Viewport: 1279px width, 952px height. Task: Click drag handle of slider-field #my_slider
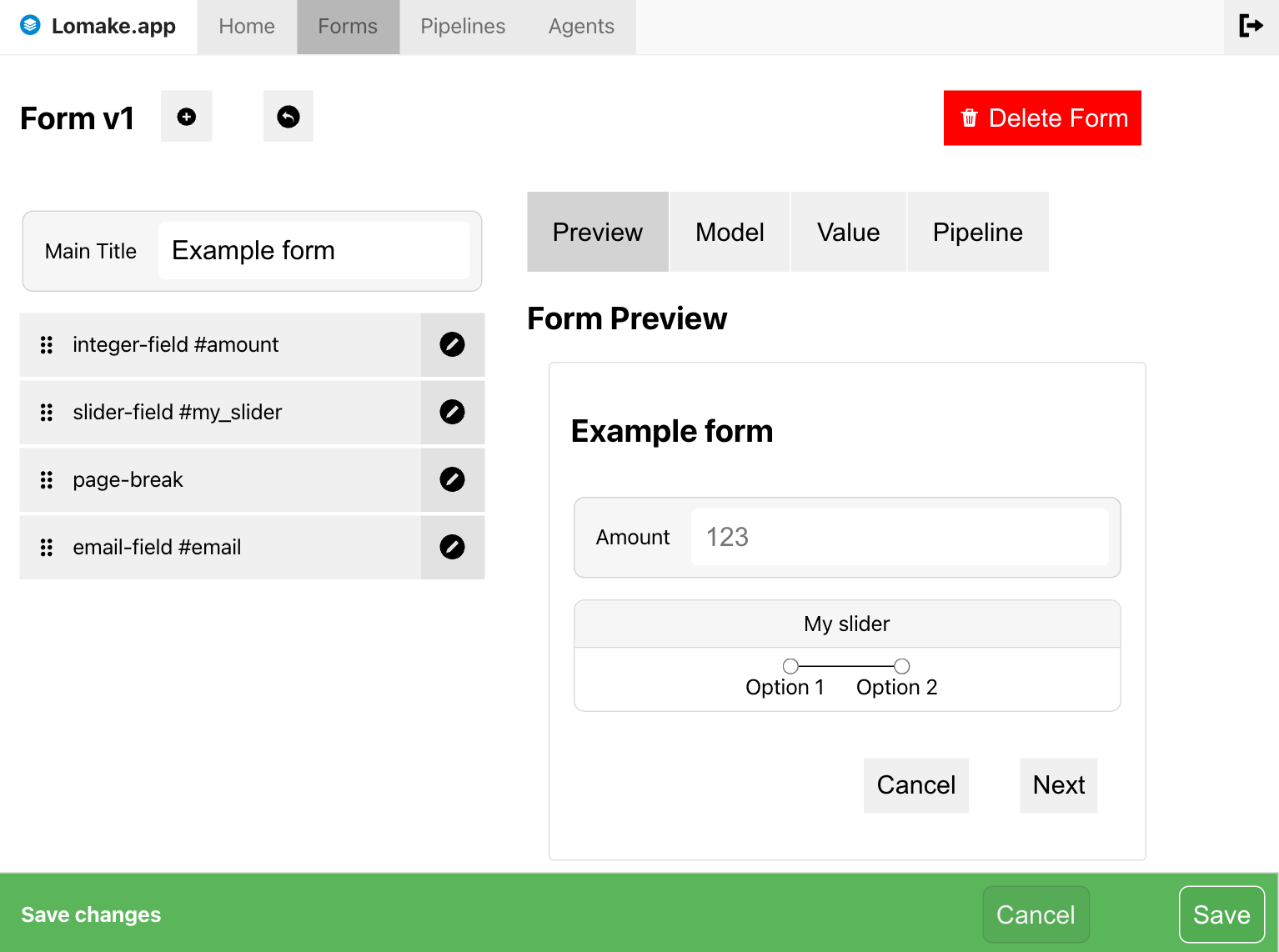point(47,413)
